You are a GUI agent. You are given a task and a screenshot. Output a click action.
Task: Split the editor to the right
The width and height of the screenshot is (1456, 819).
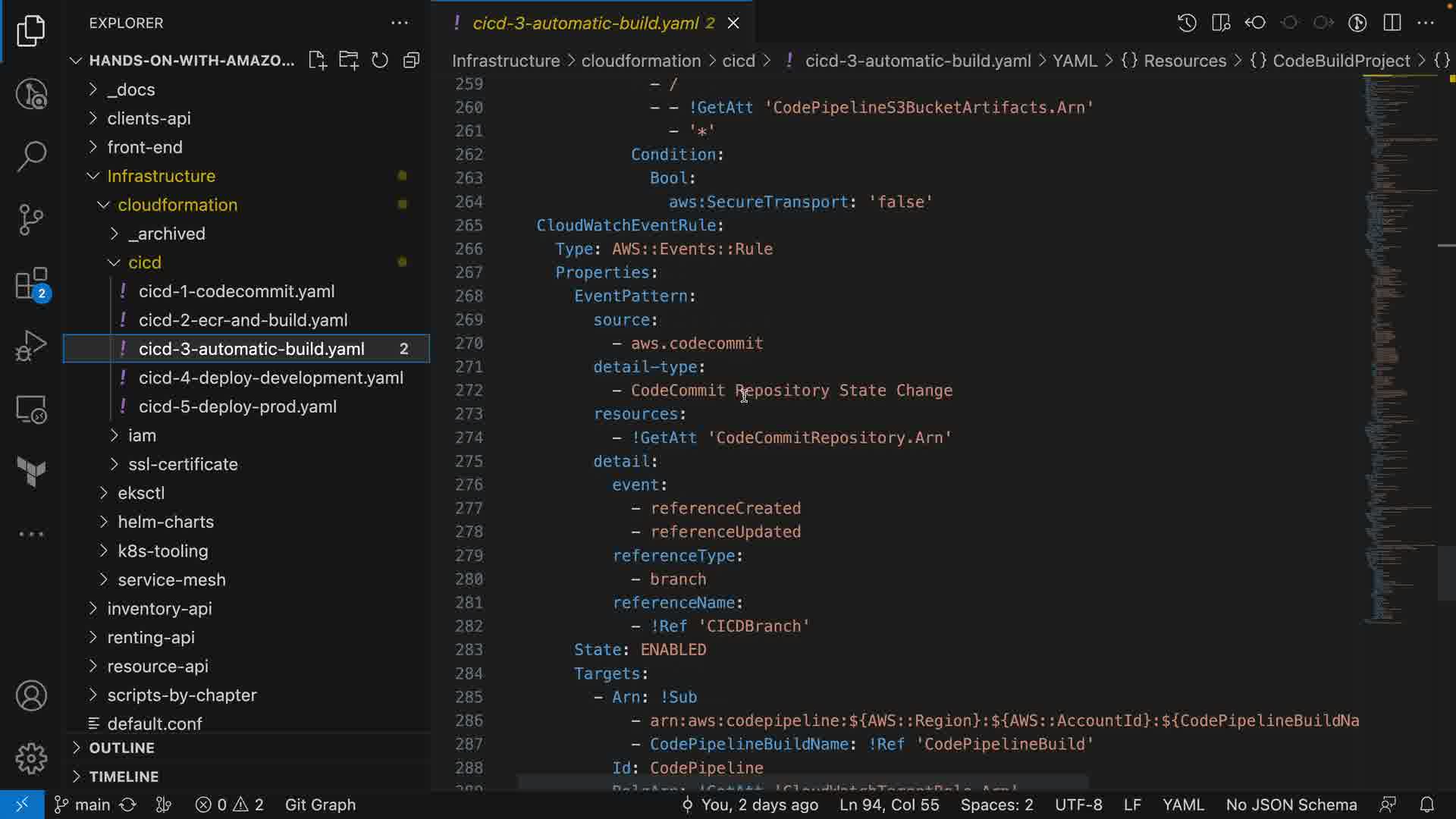tap(1392, 23)
